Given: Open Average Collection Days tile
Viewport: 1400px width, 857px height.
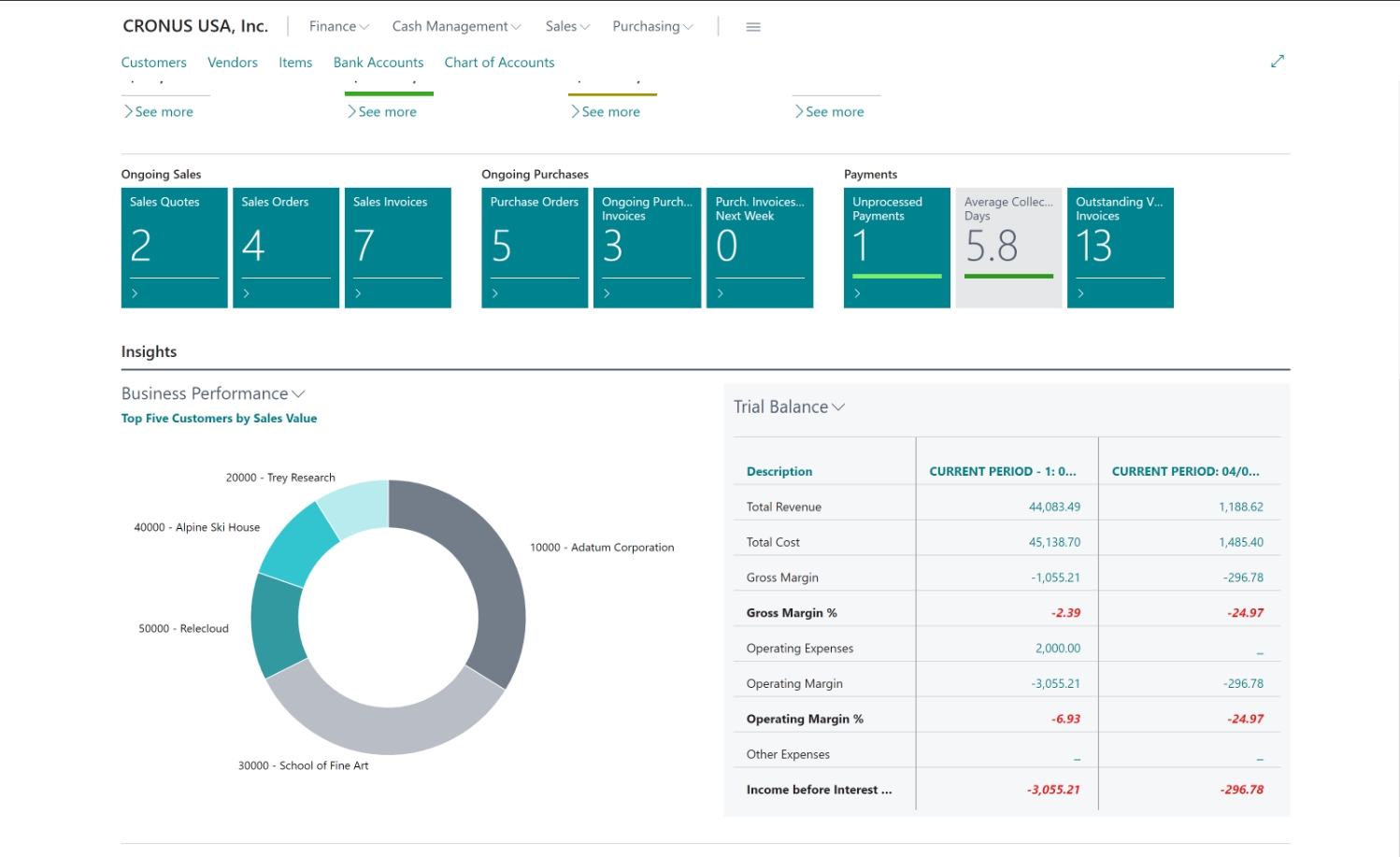Looking at the screenshot, I should point(1008,248).
